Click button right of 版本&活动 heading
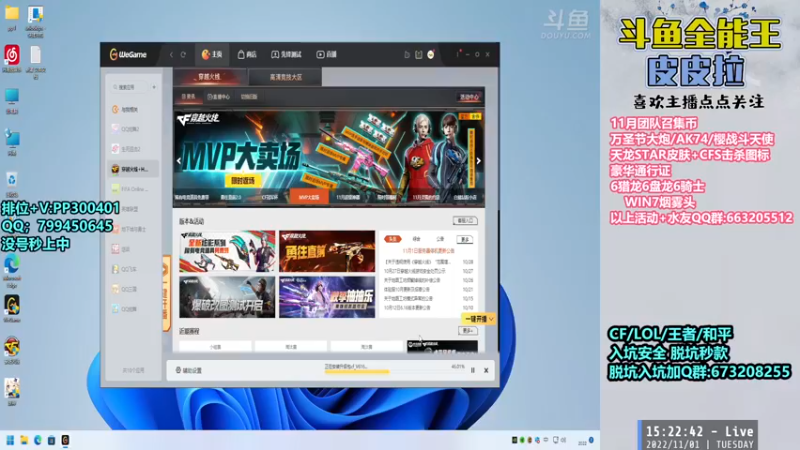This screenshot has height=450, width=800. tap(465, 220)
